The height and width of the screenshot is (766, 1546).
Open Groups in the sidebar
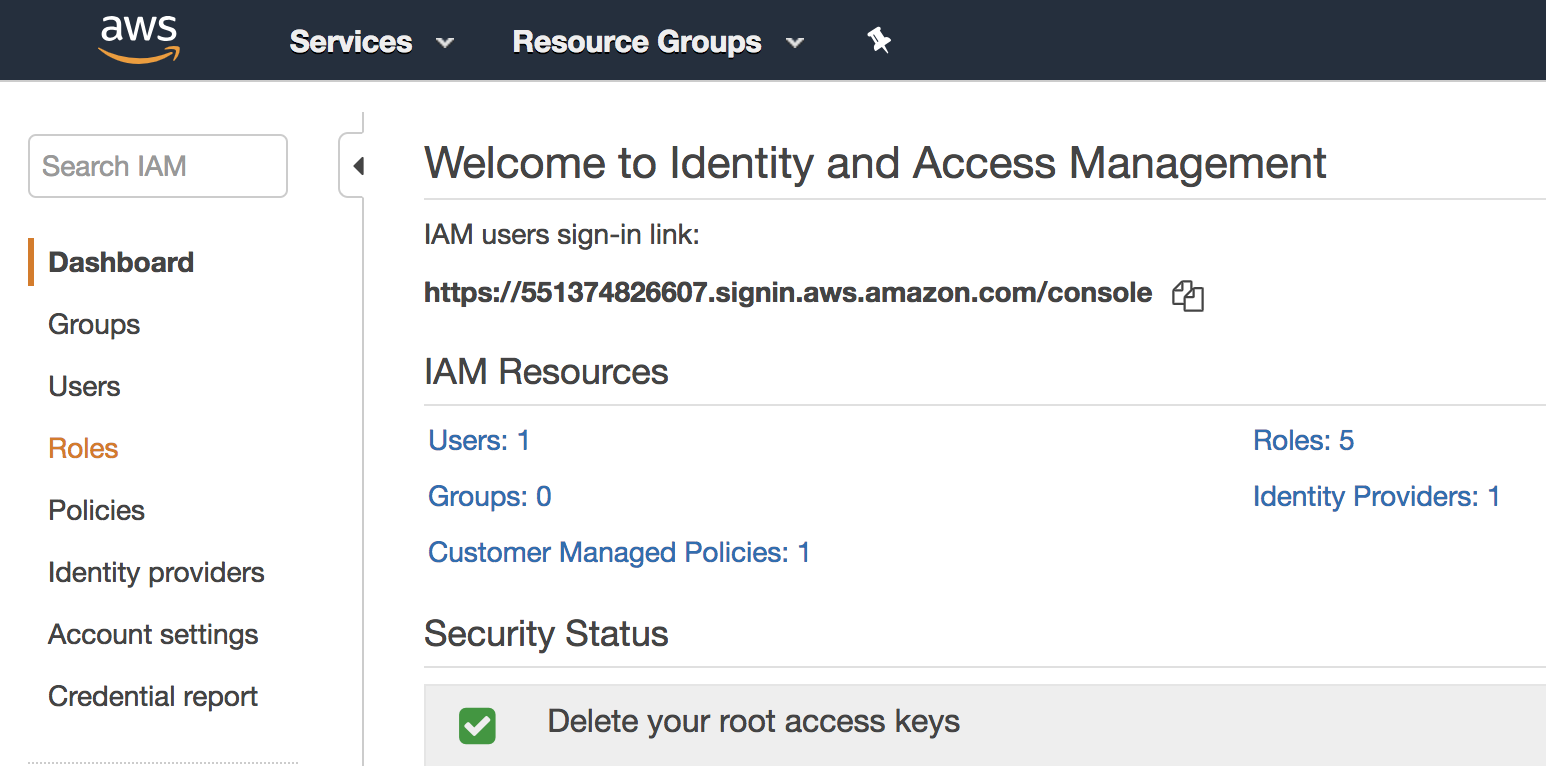click(x=94, y=324)
